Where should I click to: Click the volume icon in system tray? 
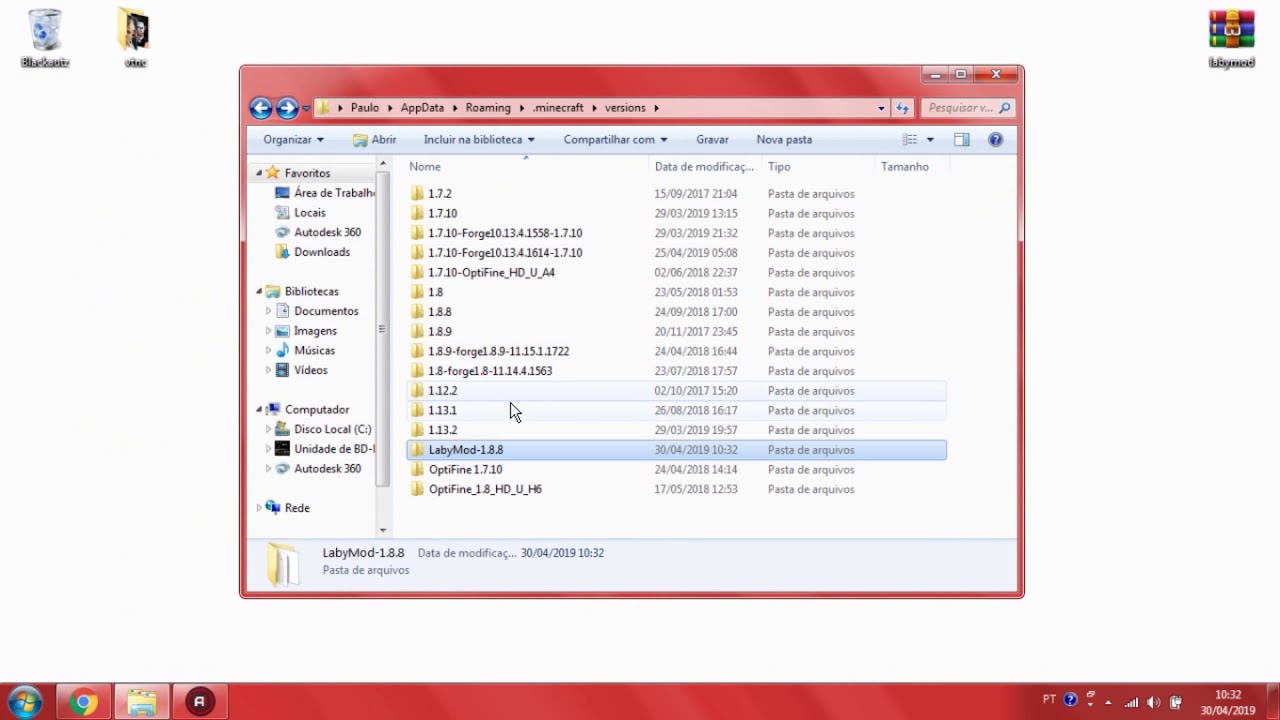click(x=1154, y=702)
